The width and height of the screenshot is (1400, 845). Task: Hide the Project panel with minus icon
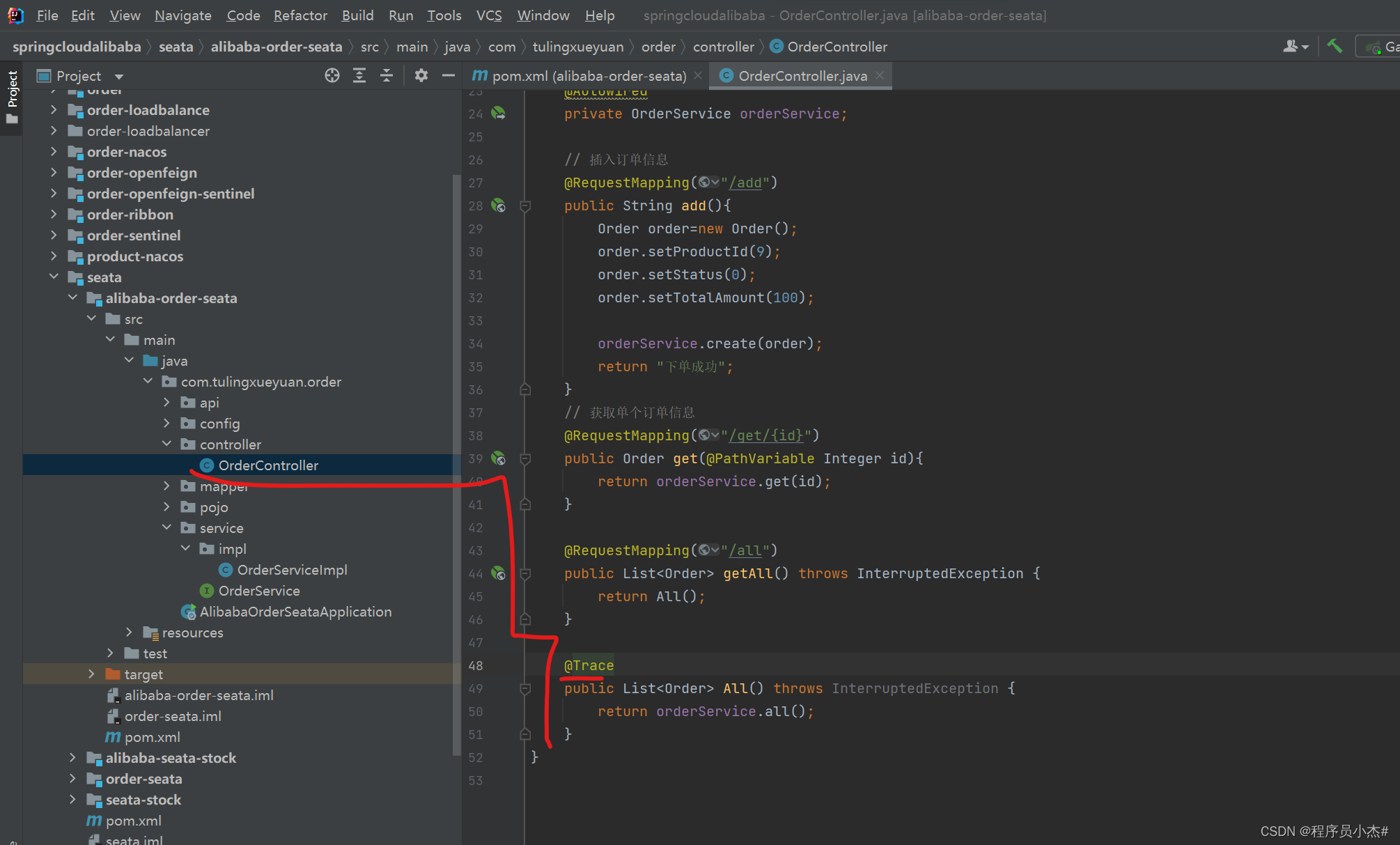(x=448, y=75)
